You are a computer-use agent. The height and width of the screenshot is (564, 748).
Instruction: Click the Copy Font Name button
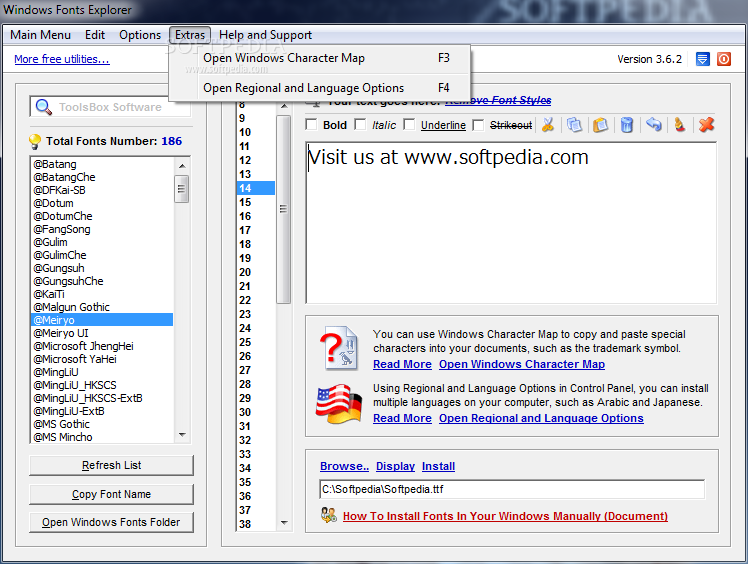pos(111,494)
